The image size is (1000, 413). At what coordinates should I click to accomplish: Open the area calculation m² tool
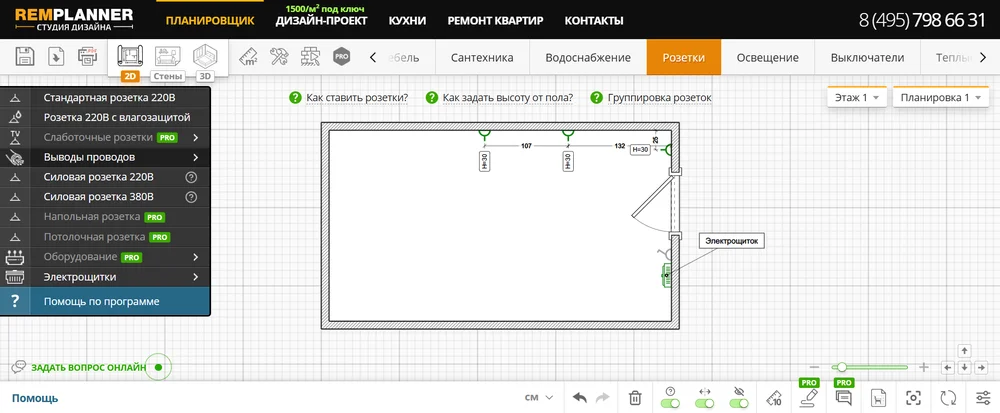click(248, 57)
